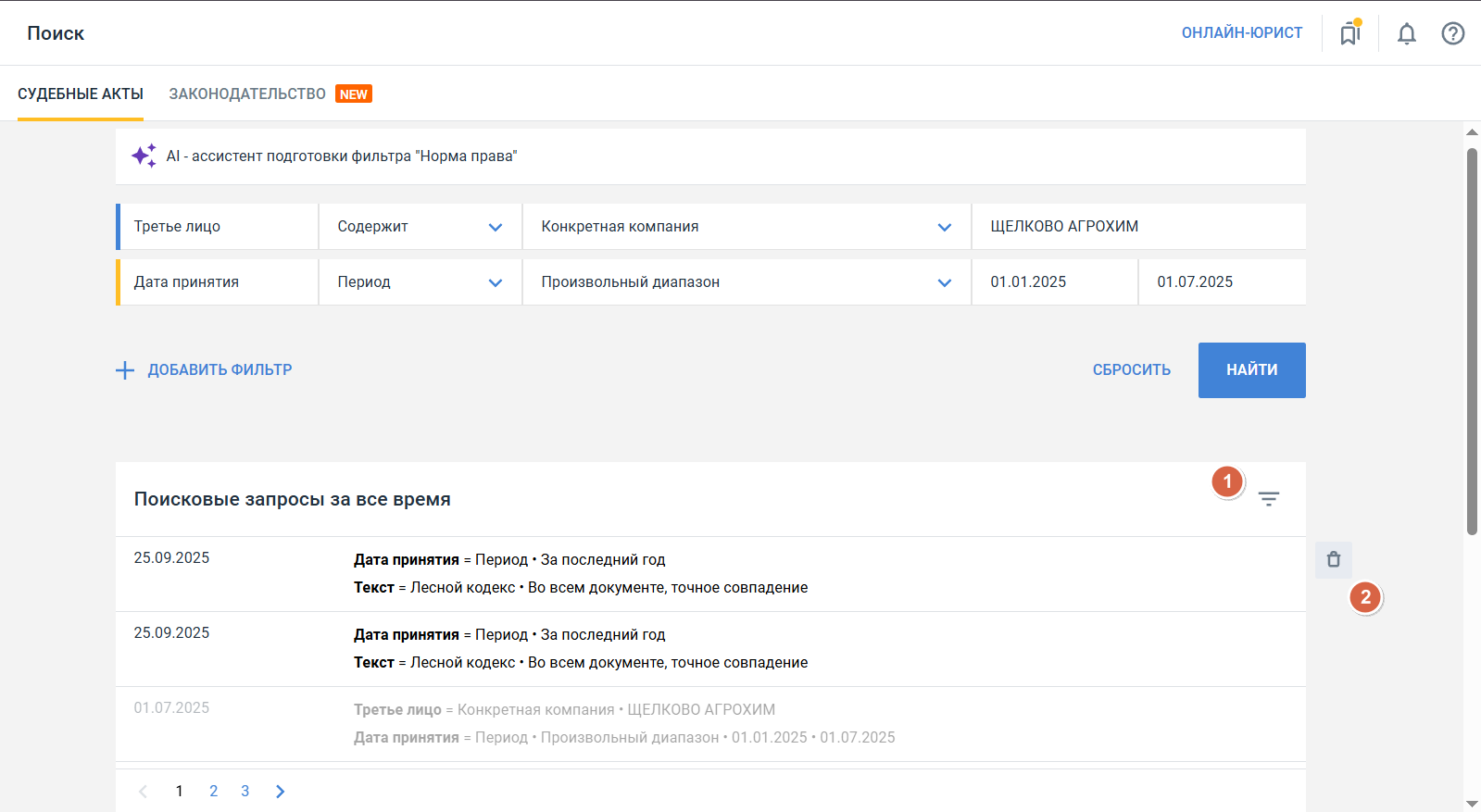Click the notifications bell icon

click(x=1406, y=34)
